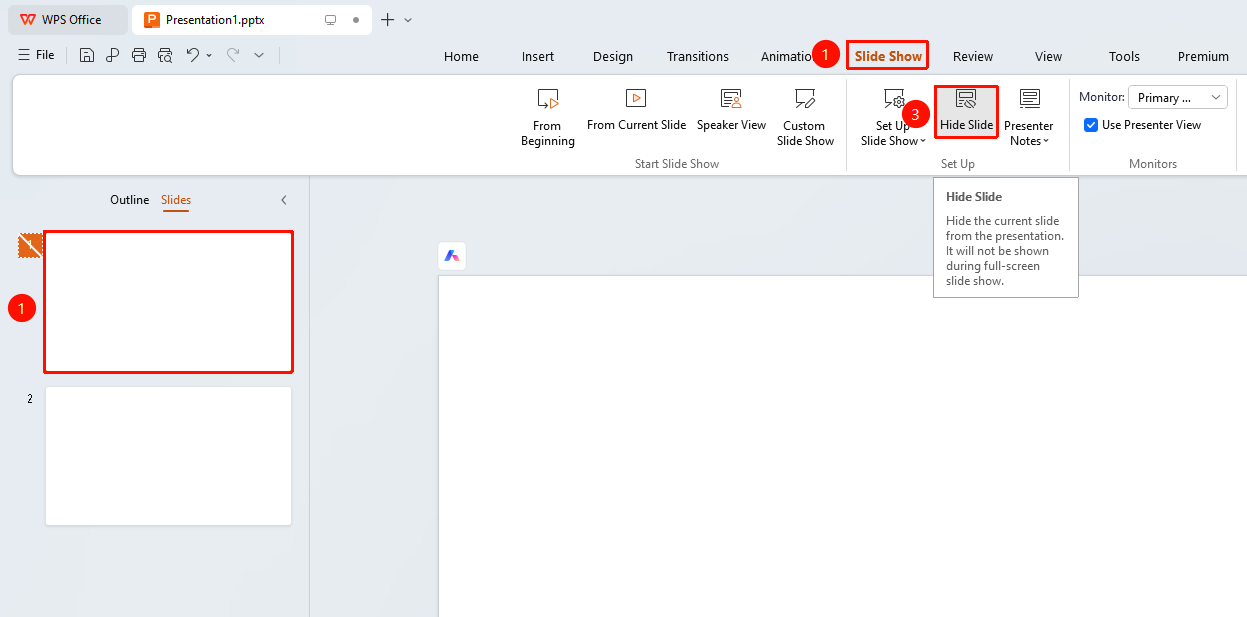Click the export to PDF icon

(113, 55)
